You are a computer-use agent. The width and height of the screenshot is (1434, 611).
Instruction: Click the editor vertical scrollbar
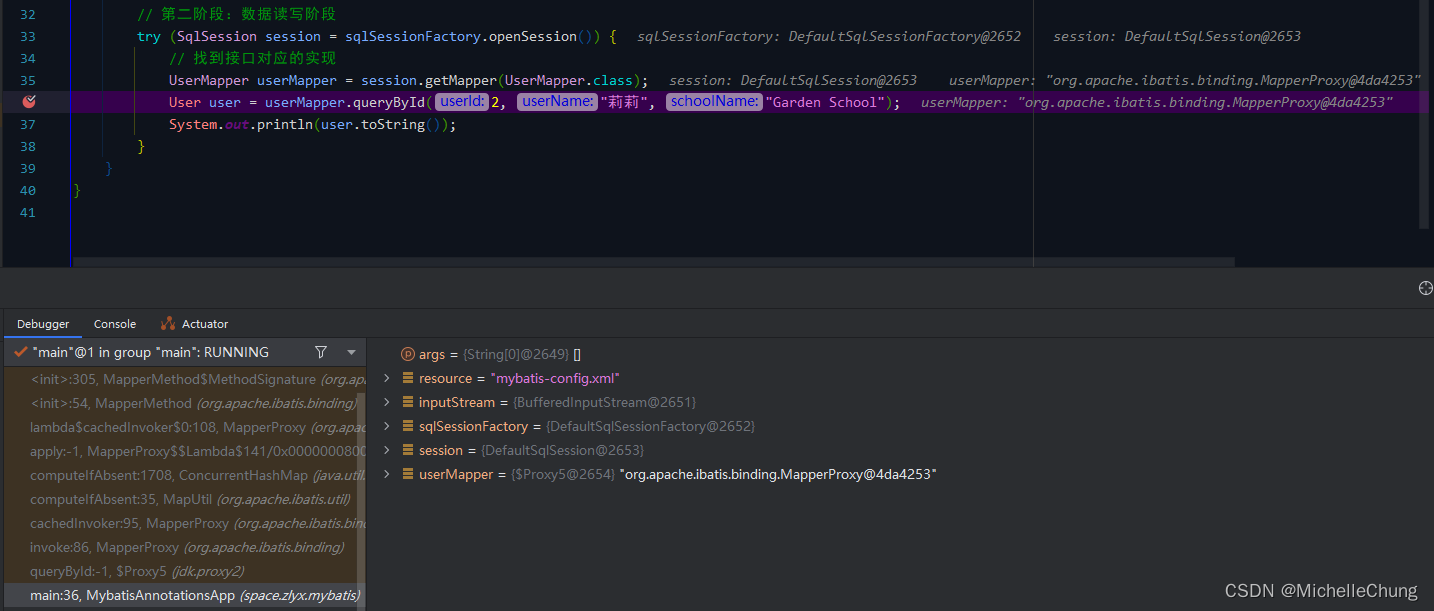(1425, 115)
